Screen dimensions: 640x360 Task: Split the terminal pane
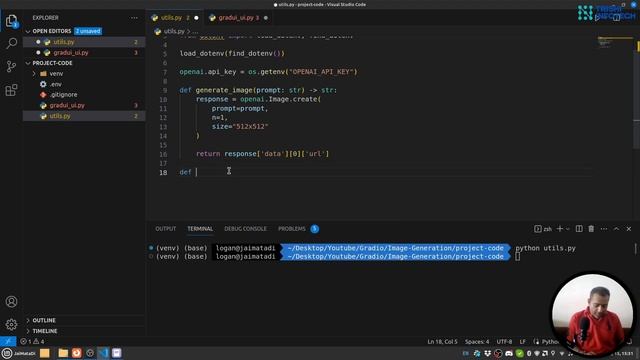click(x=579, y=229)
